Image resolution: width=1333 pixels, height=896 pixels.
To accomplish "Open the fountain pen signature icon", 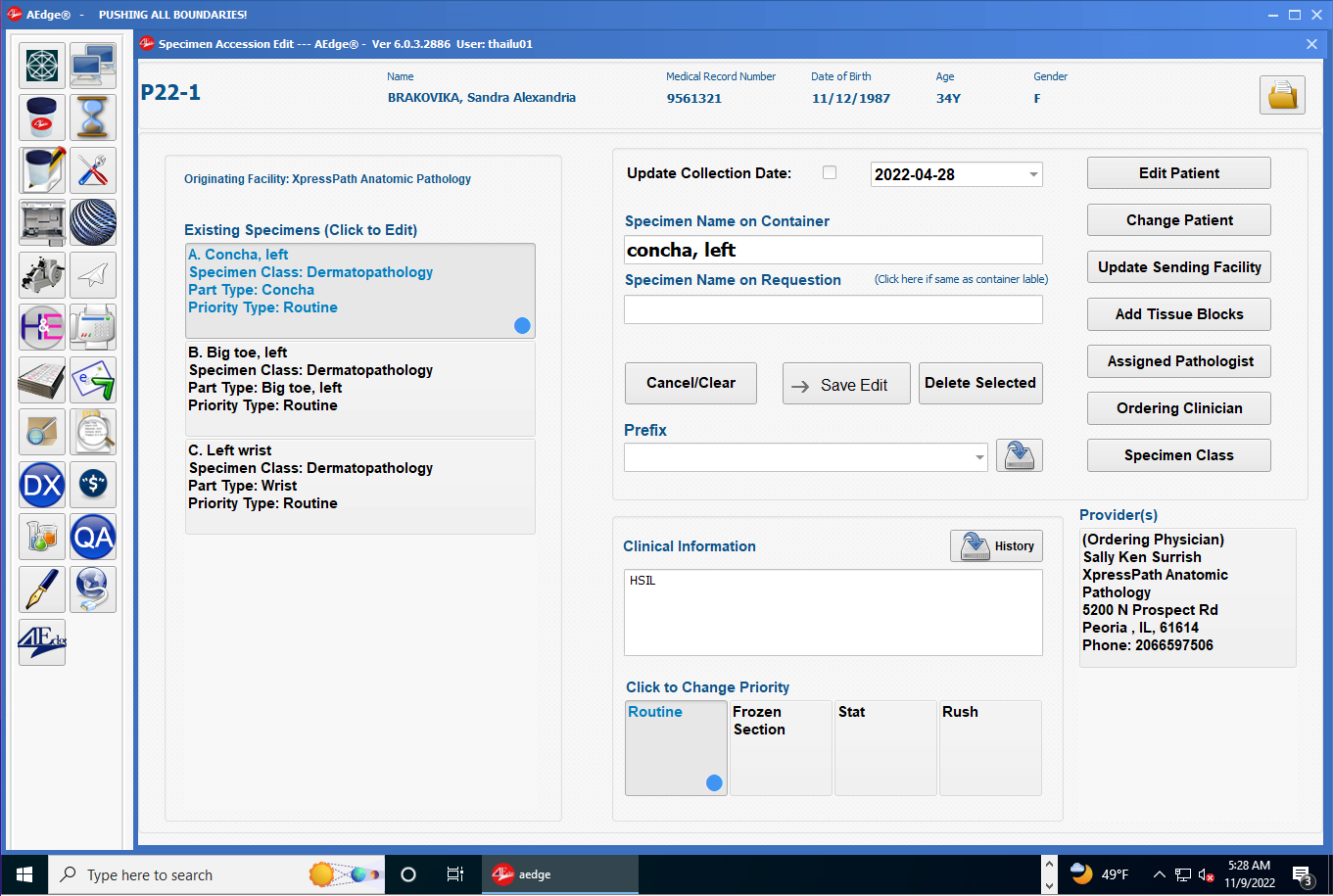I will [42, 589].
